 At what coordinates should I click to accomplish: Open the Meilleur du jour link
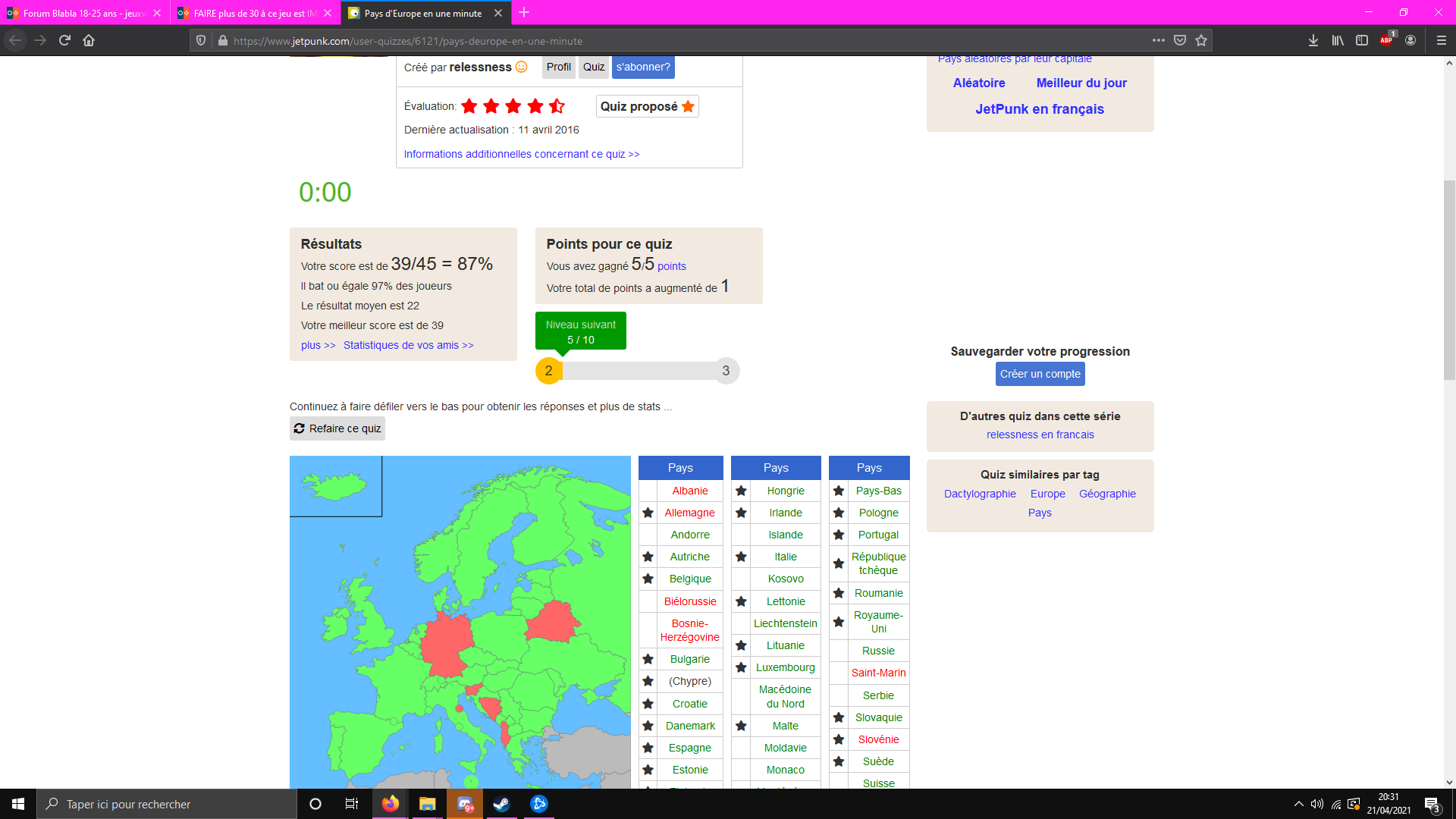pos(1081,83)
